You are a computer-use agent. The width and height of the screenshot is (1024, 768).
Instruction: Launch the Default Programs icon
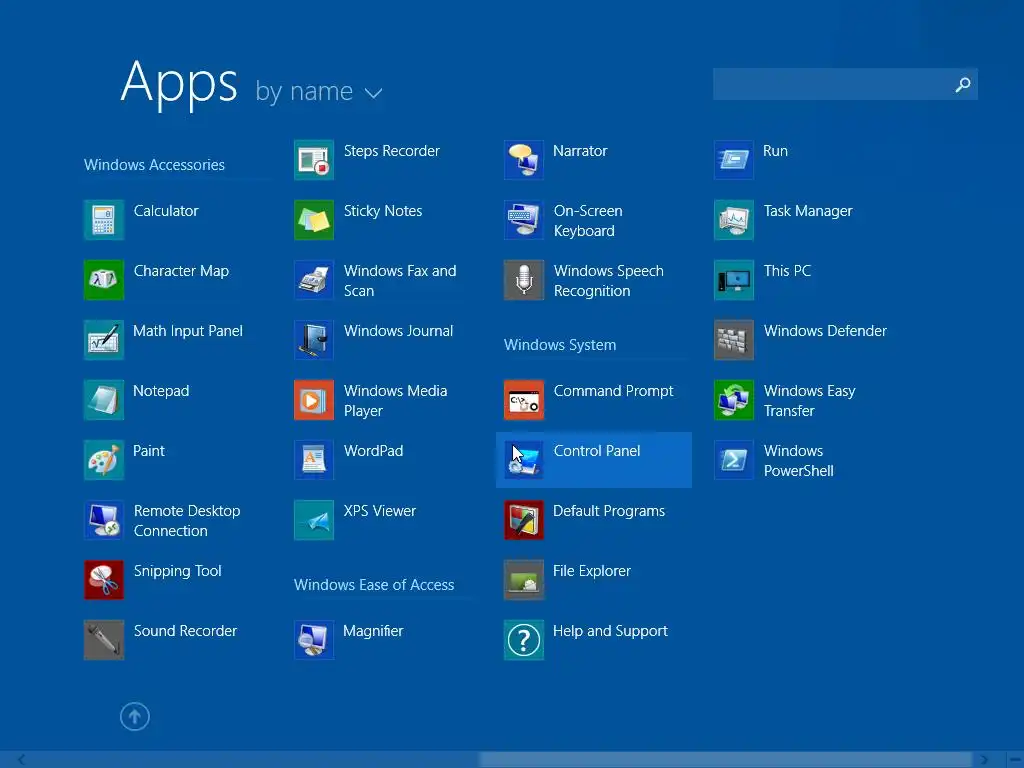[524, 520]
